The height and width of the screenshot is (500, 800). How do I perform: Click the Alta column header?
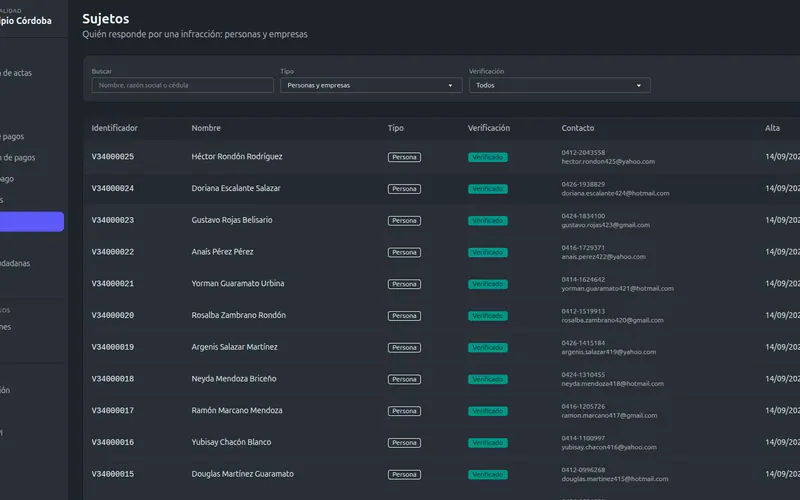click(772, 128)
